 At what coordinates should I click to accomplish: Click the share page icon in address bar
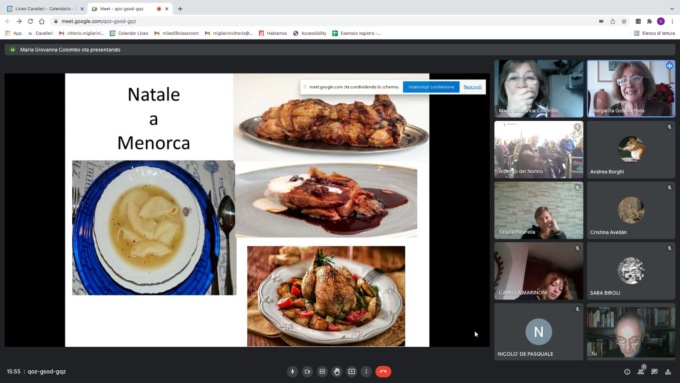(612, 21)
